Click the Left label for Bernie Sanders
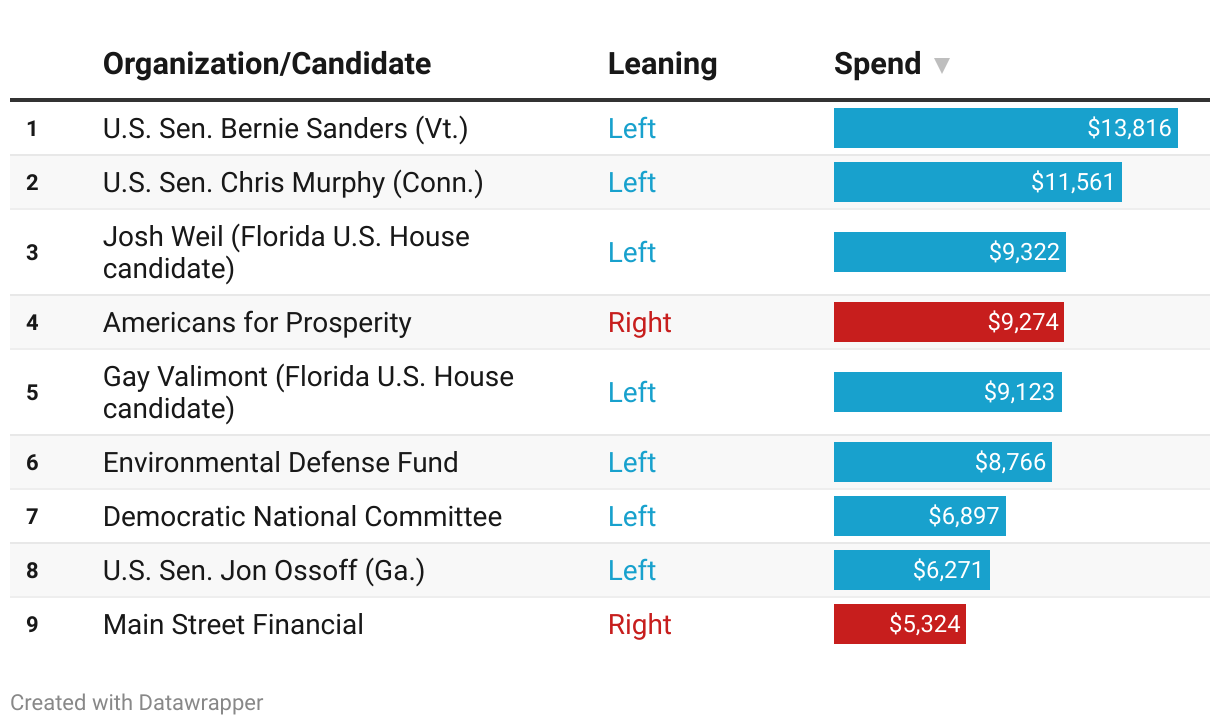Screen dimensions: 1220x726 pos(632,128)
